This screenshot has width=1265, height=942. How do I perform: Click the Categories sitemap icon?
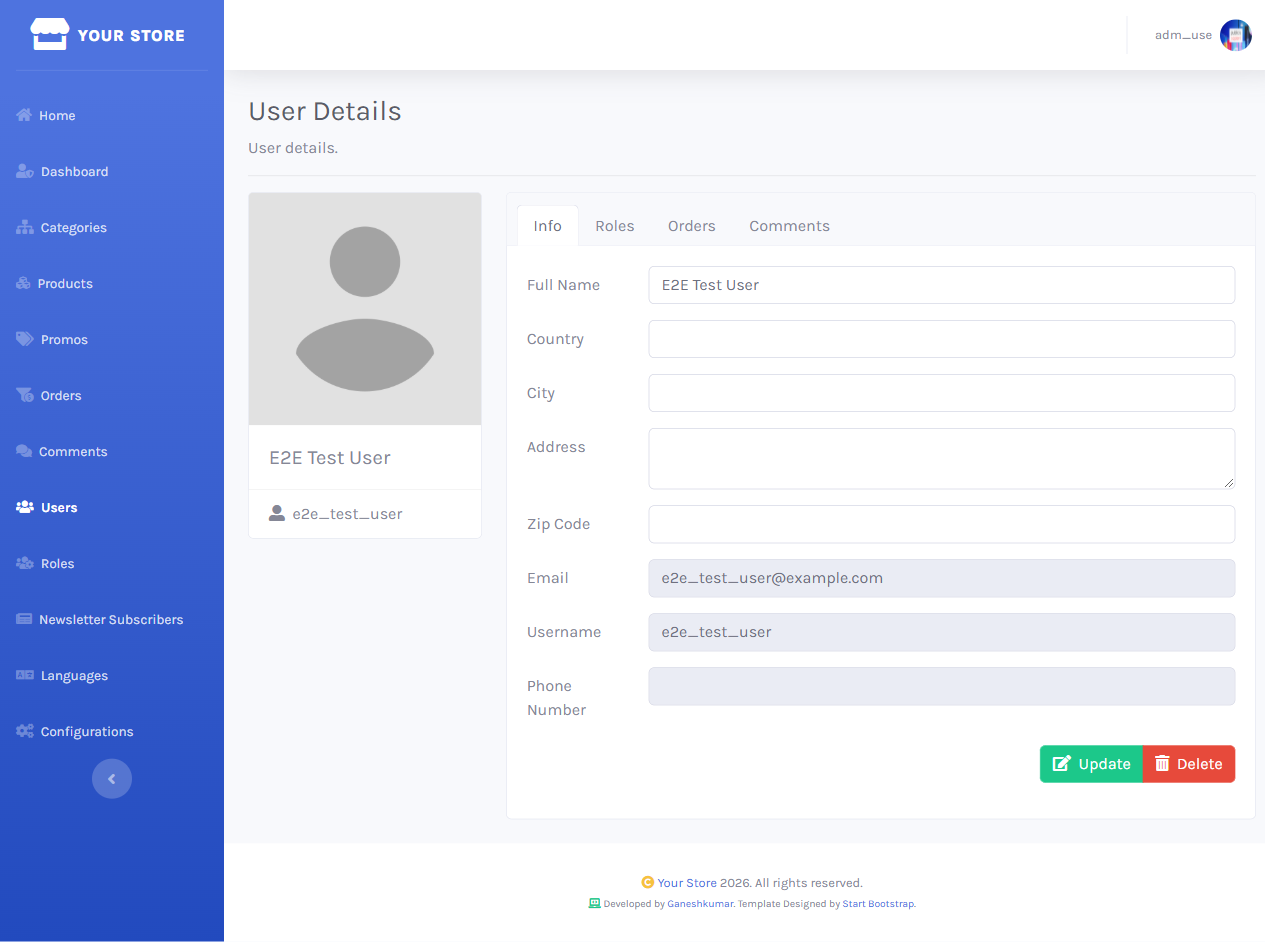[x=25, y=227]
